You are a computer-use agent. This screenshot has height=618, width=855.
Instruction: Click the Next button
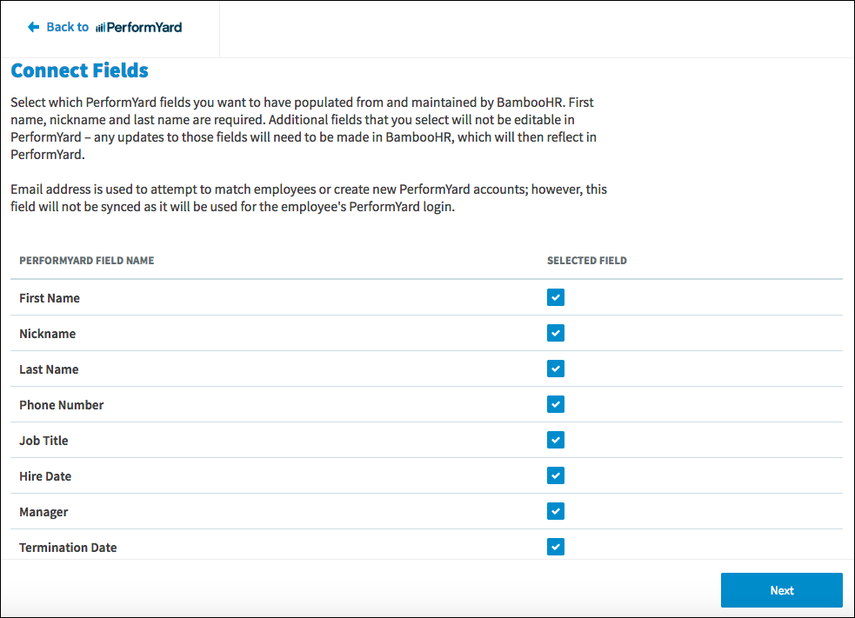coord(781,590)
